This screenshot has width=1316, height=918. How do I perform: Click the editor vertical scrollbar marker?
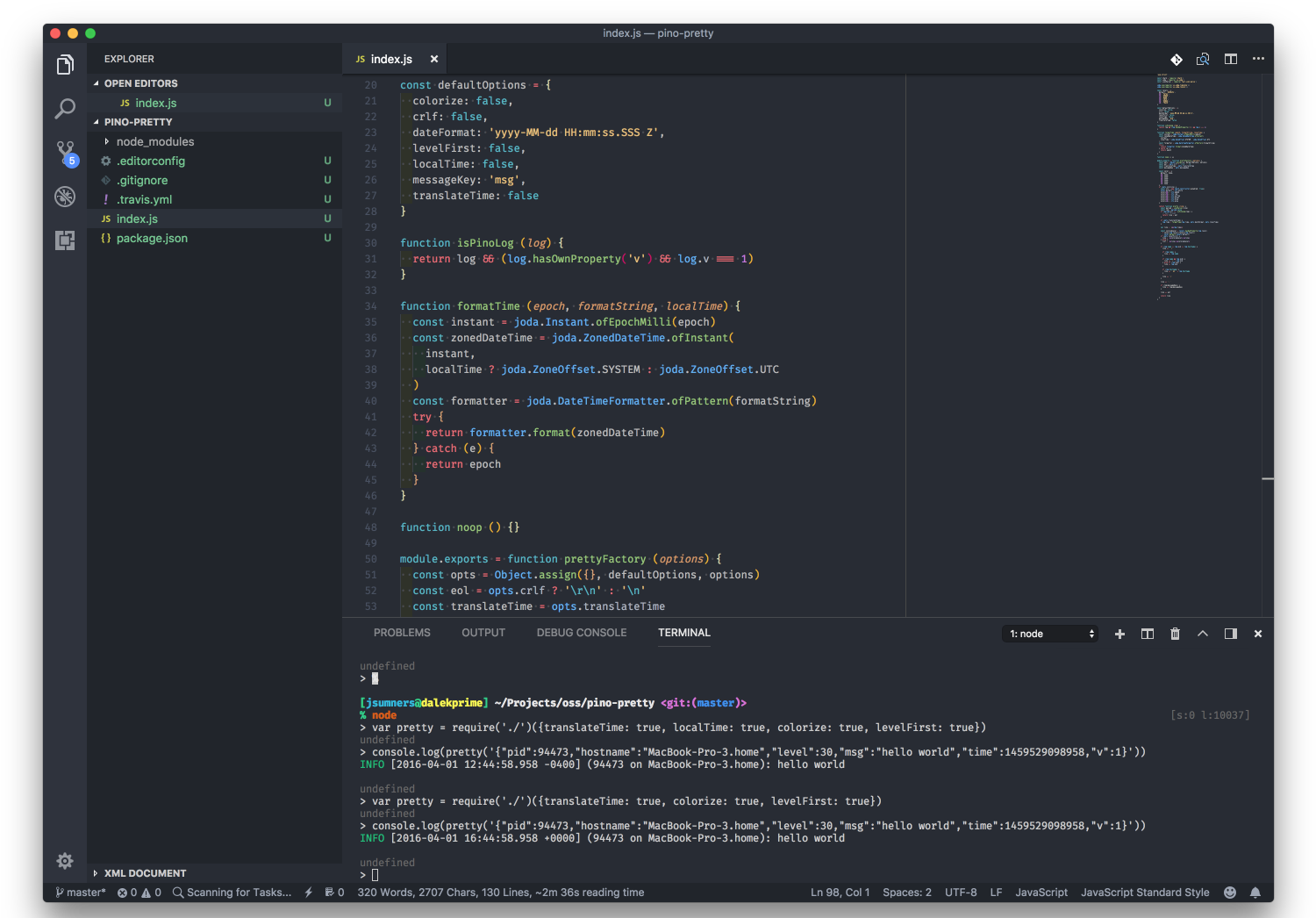[1268, 479]
